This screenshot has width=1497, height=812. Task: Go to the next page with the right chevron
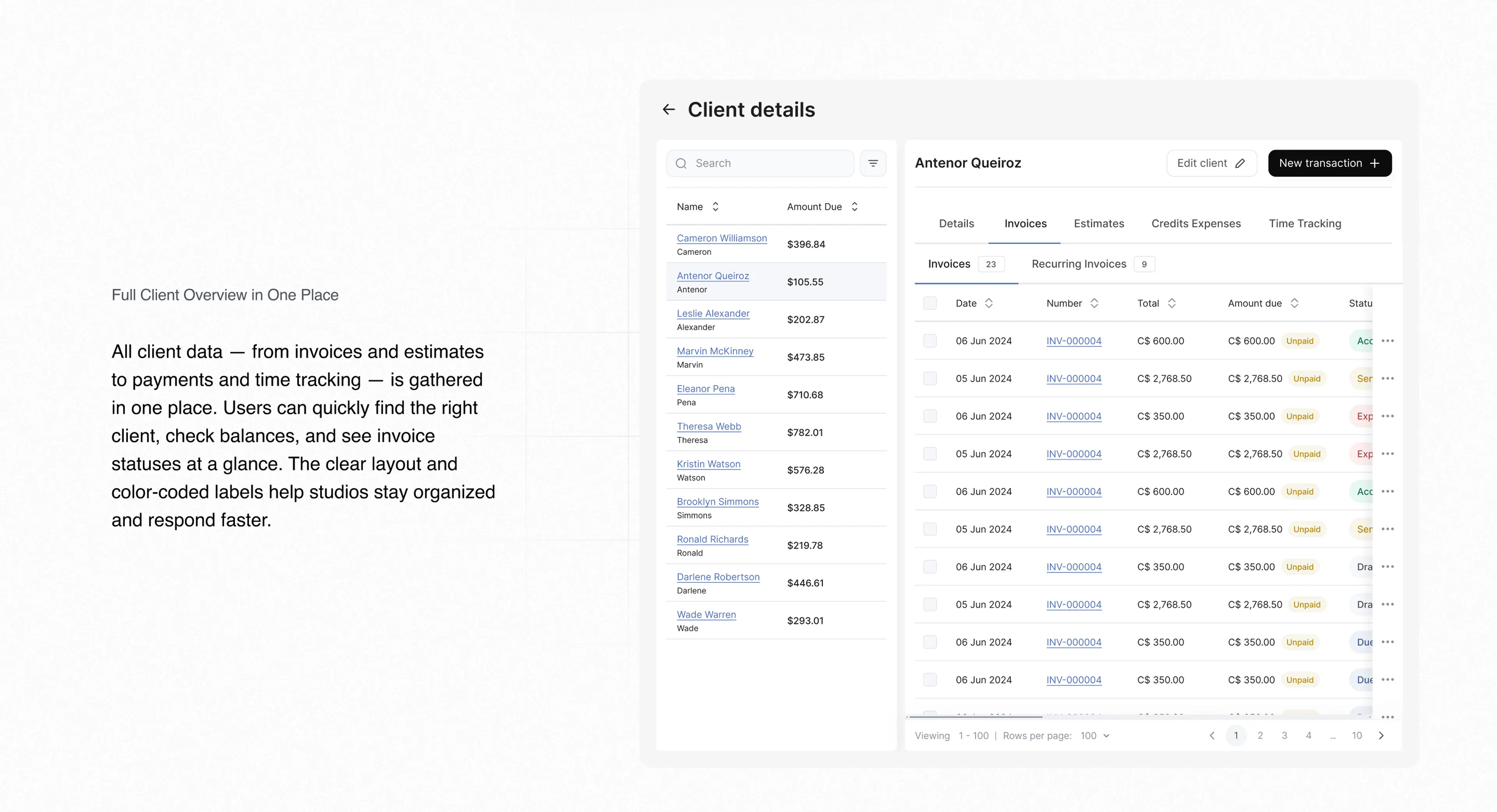click(x=1381, y=736)
